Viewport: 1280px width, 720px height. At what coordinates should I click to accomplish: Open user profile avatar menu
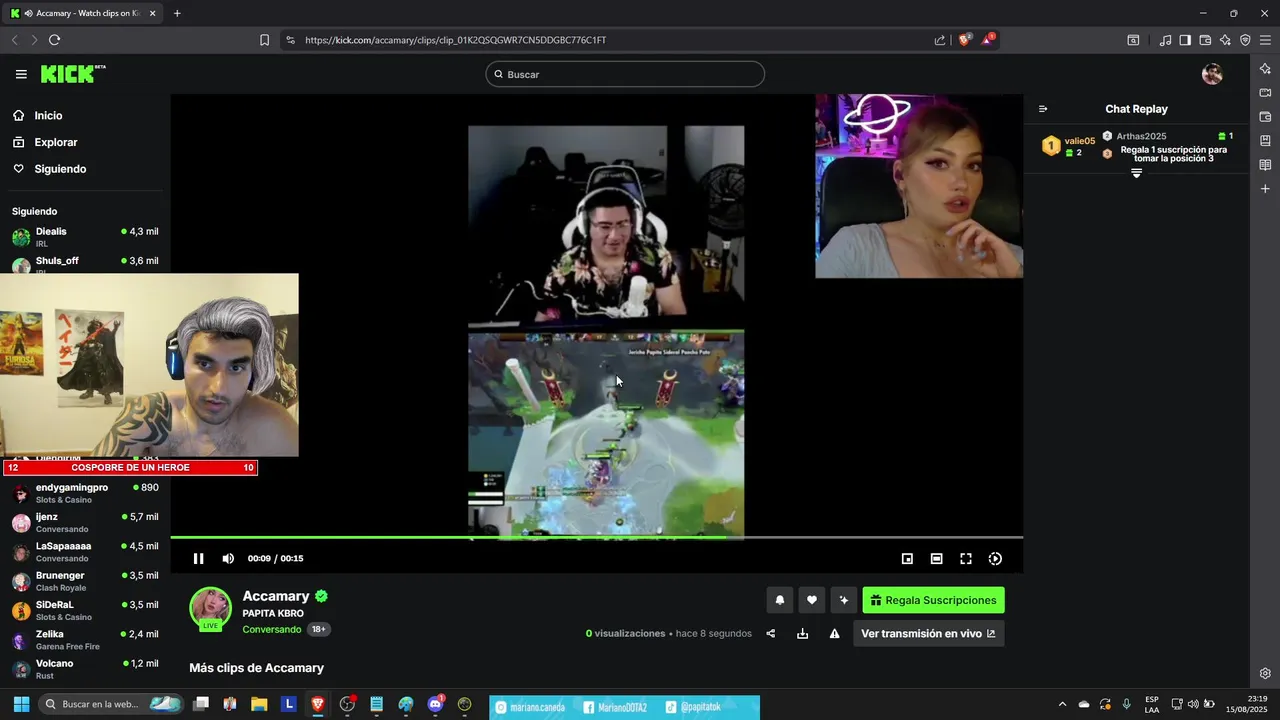point(1212,74)
